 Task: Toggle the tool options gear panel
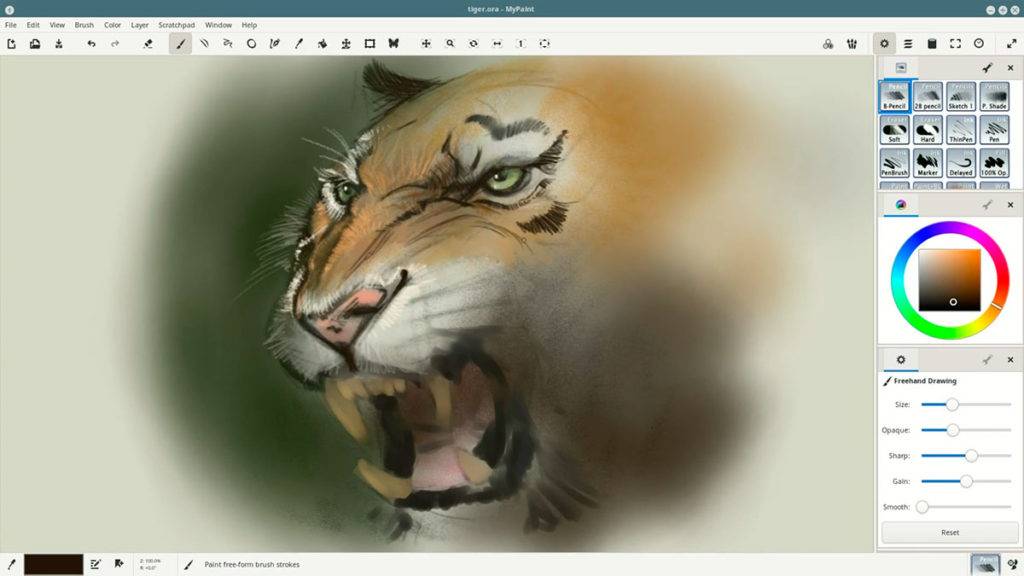point(884,44)
